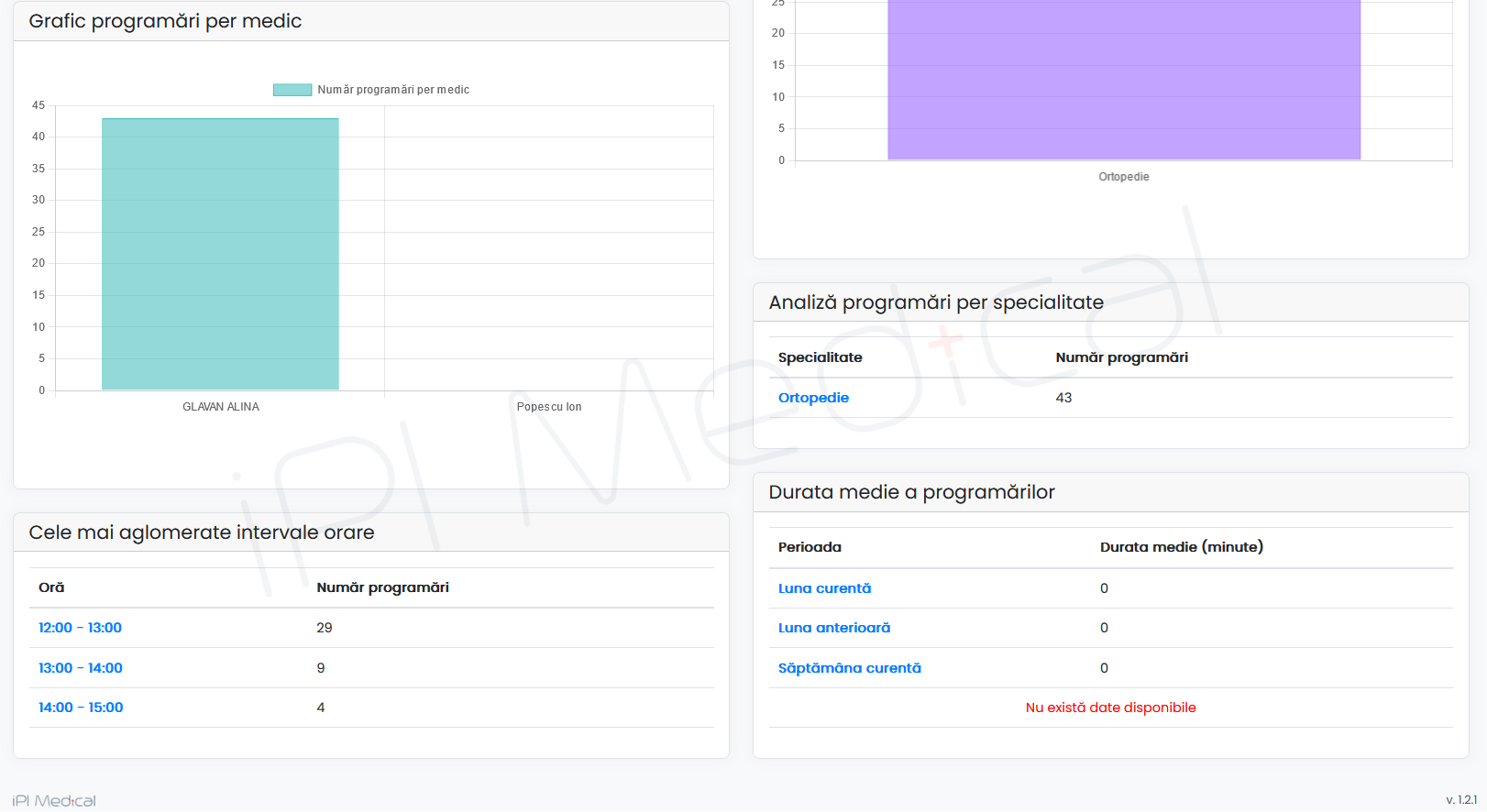Click 'Cele mai aglomerate intervale orare' header
Image resolution: width=1487 pixels, height=812 pixels.
click(x=202, y=532)
